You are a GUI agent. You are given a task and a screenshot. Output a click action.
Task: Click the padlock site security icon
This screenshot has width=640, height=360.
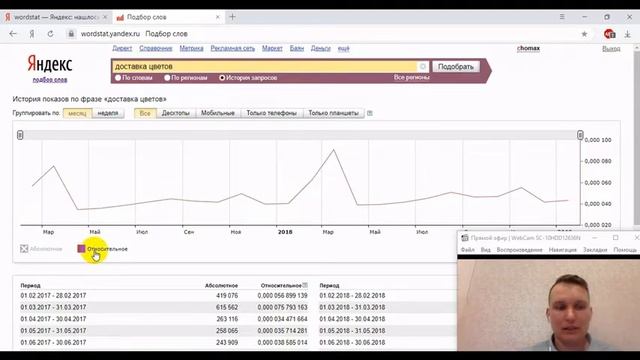point(71,34)
